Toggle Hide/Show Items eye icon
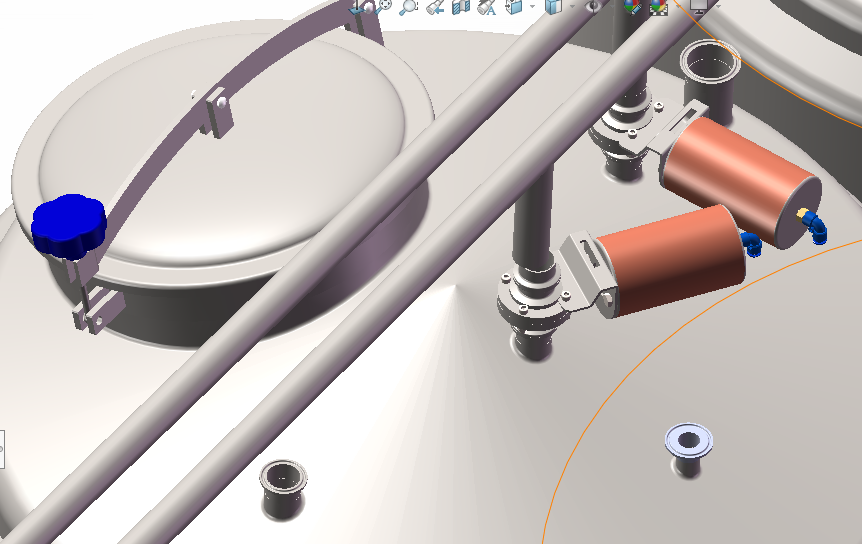Viewport: 862px width, 544px height. pos(593,7)
